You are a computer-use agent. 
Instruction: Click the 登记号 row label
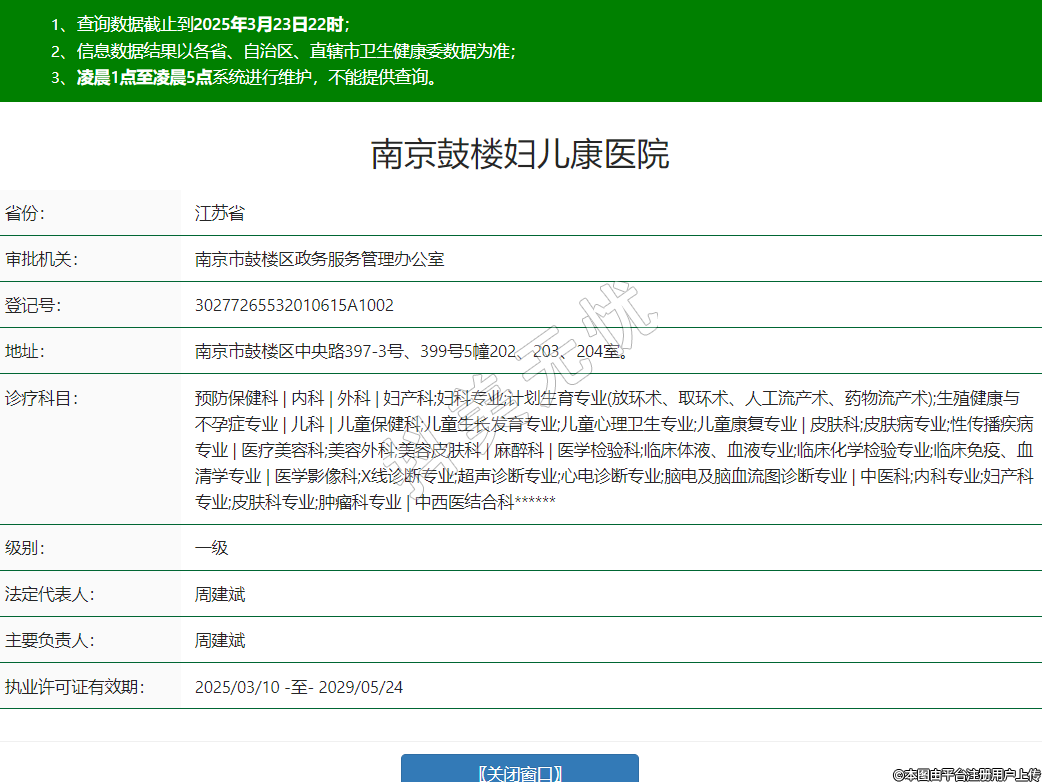pos(33,305)
